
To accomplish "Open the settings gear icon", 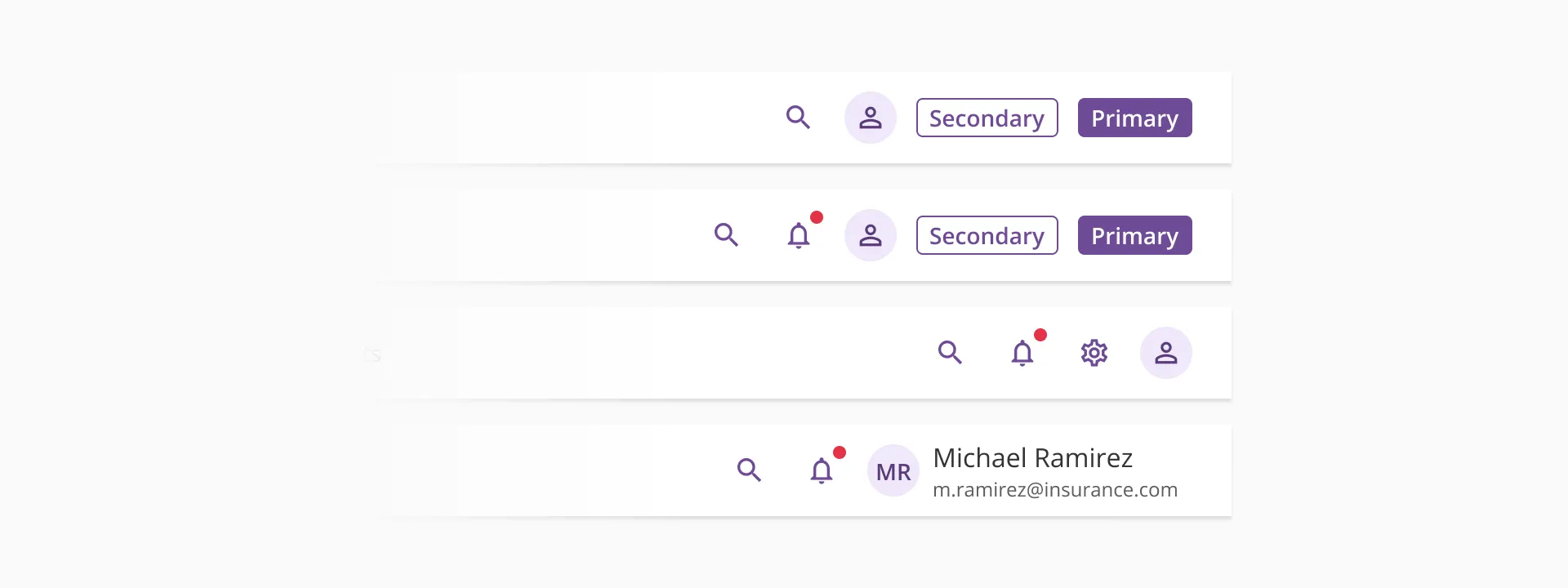I will [x=1094, y=353].
